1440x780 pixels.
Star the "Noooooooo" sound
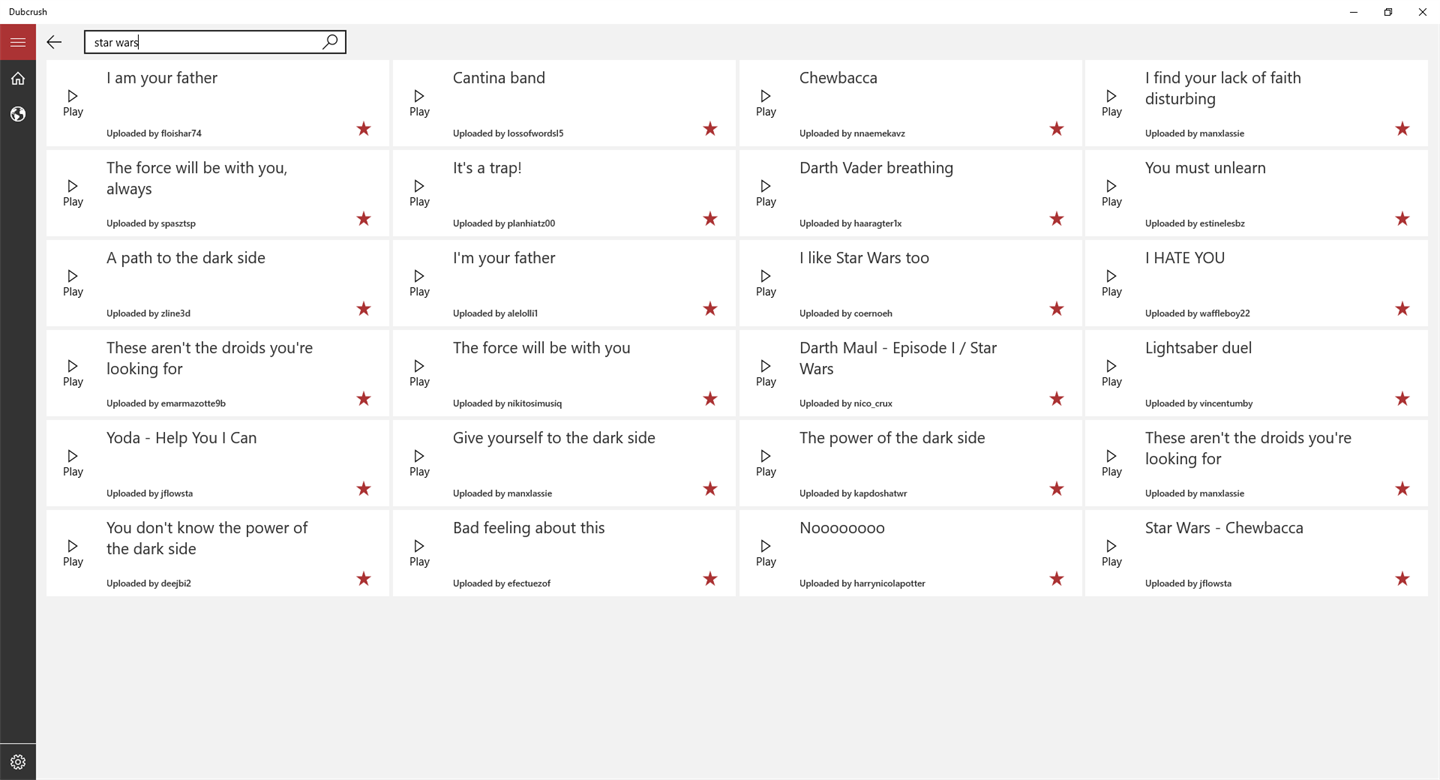point(1056,579)
